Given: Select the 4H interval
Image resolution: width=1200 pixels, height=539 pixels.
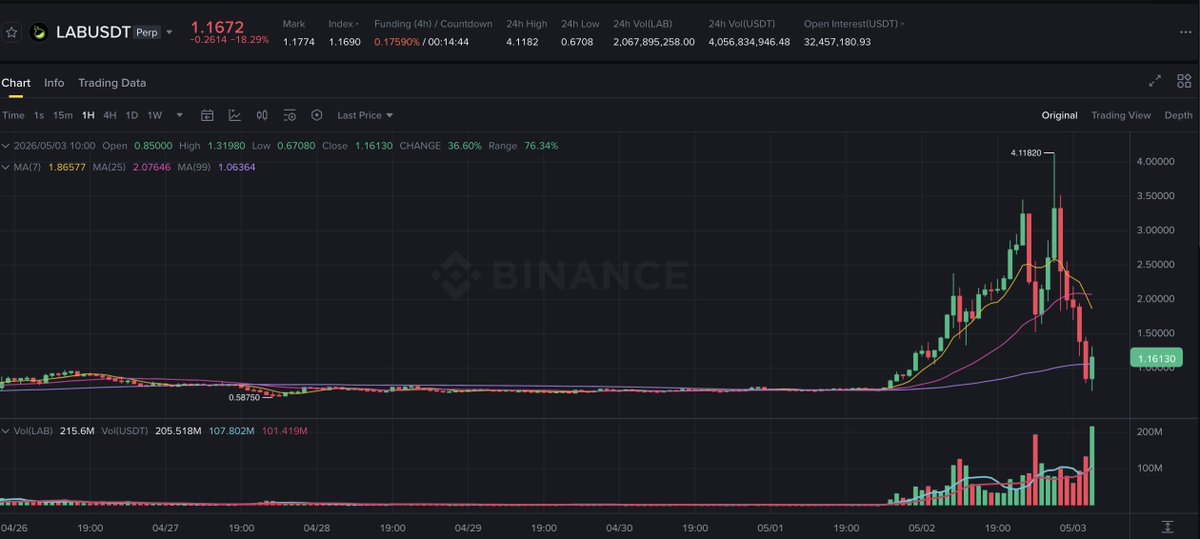Looking at the screenshot, I should (x=110, y=115).
